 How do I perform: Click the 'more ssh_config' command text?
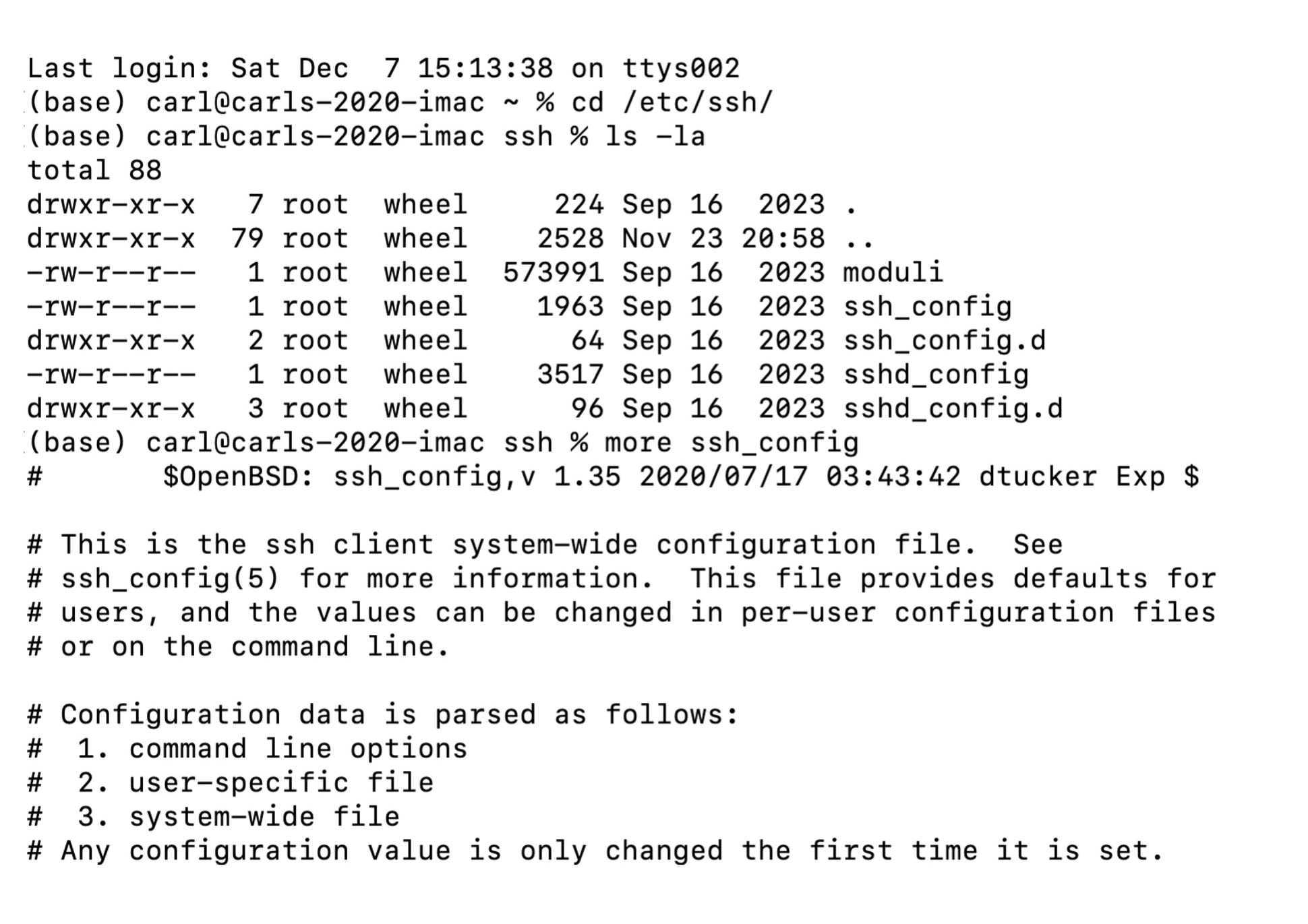pyautogui.click(x=732, y=443)
